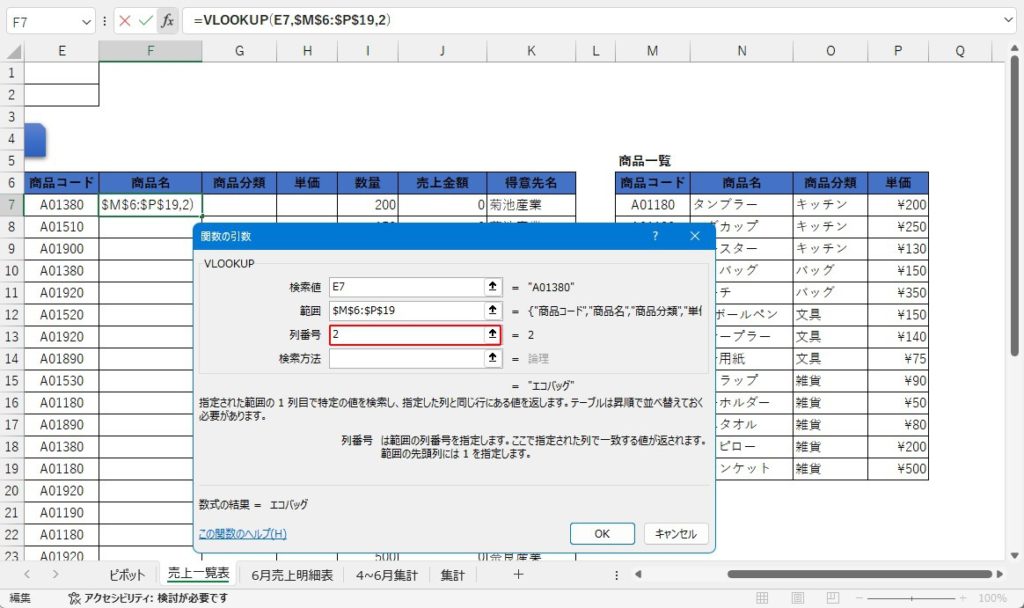Switch to the ピボット sheet tab
1024x608 pixels.
pyautogui.click(x=127, y=575)
